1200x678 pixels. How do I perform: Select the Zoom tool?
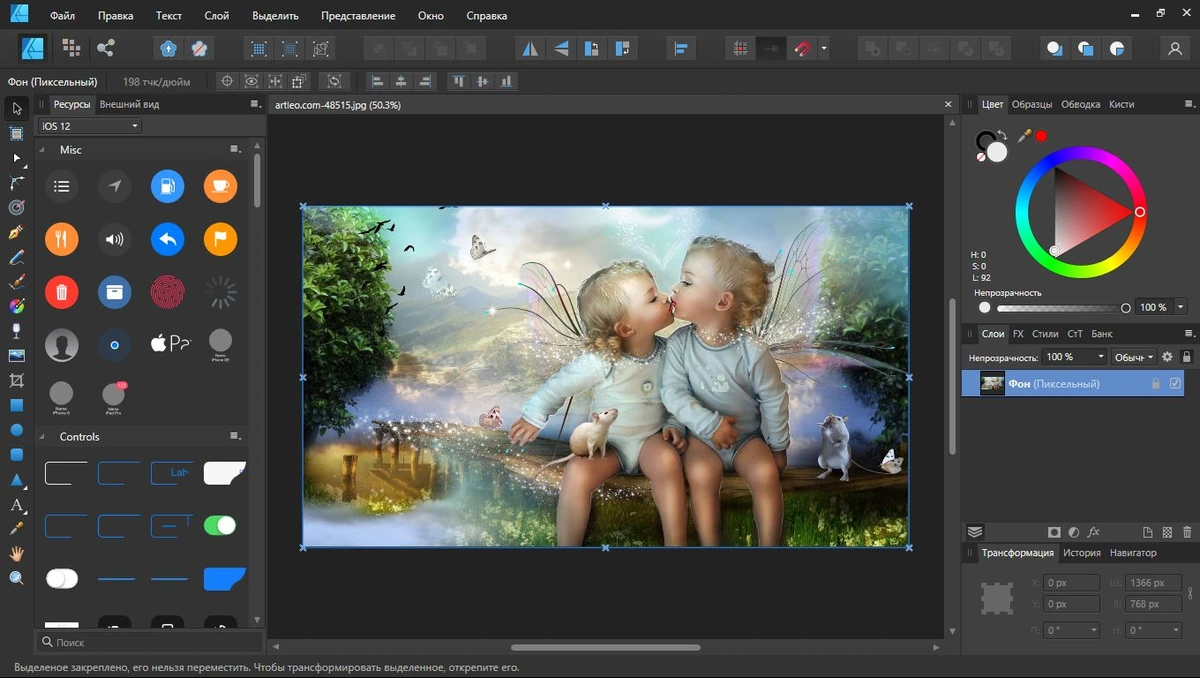point(17,578)
